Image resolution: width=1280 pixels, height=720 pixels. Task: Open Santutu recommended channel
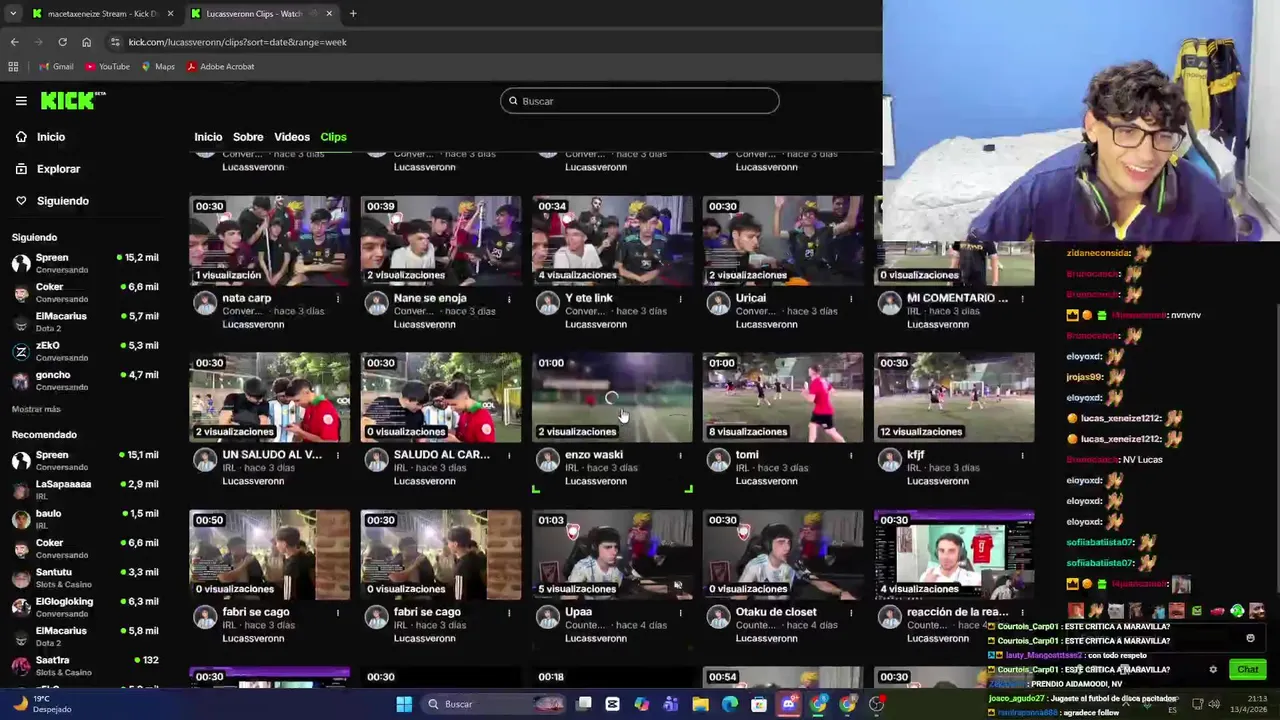(84, 577)
